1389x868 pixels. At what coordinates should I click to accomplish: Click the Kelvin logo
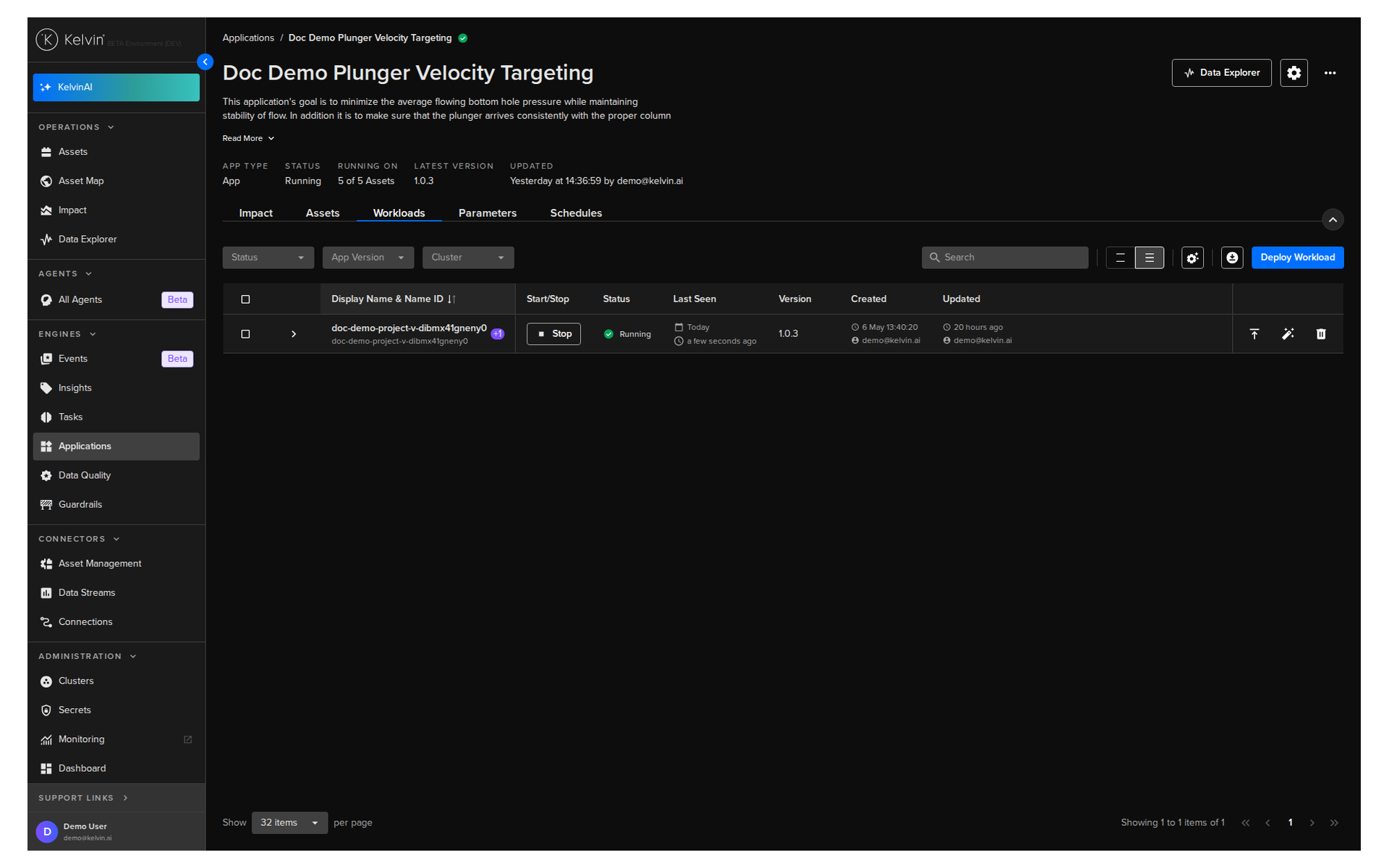70,40
